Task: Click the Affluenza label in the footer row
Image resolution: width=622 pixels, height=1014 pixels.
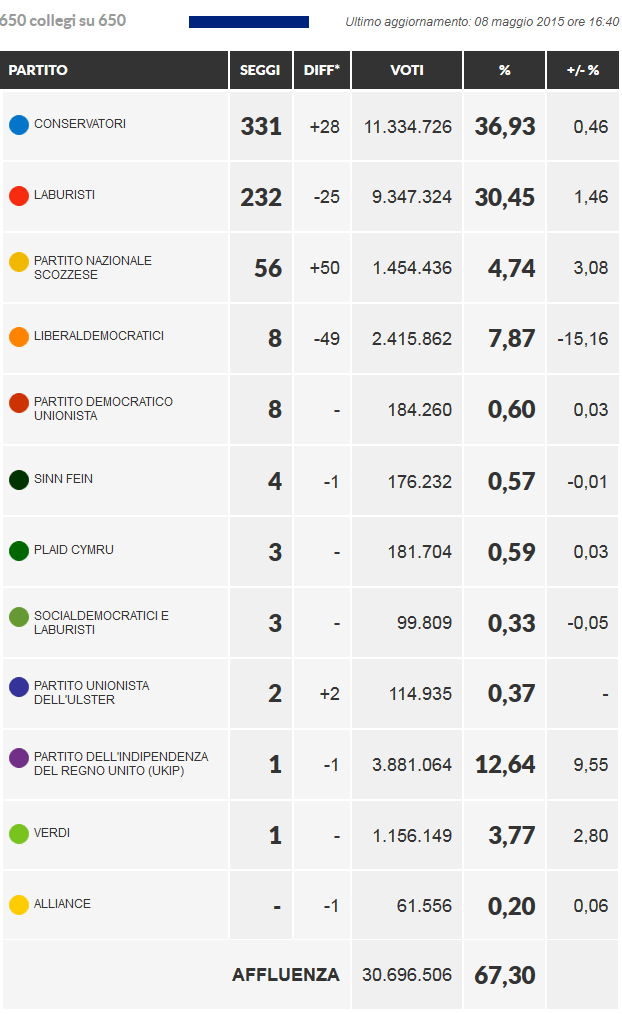Action: click(286, 974)
